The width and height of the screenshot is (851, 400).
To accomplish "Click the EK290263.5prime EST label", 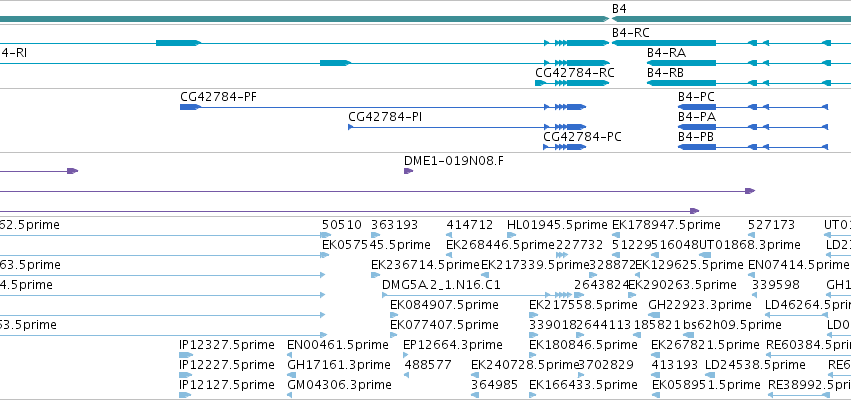I will point(682,285).
